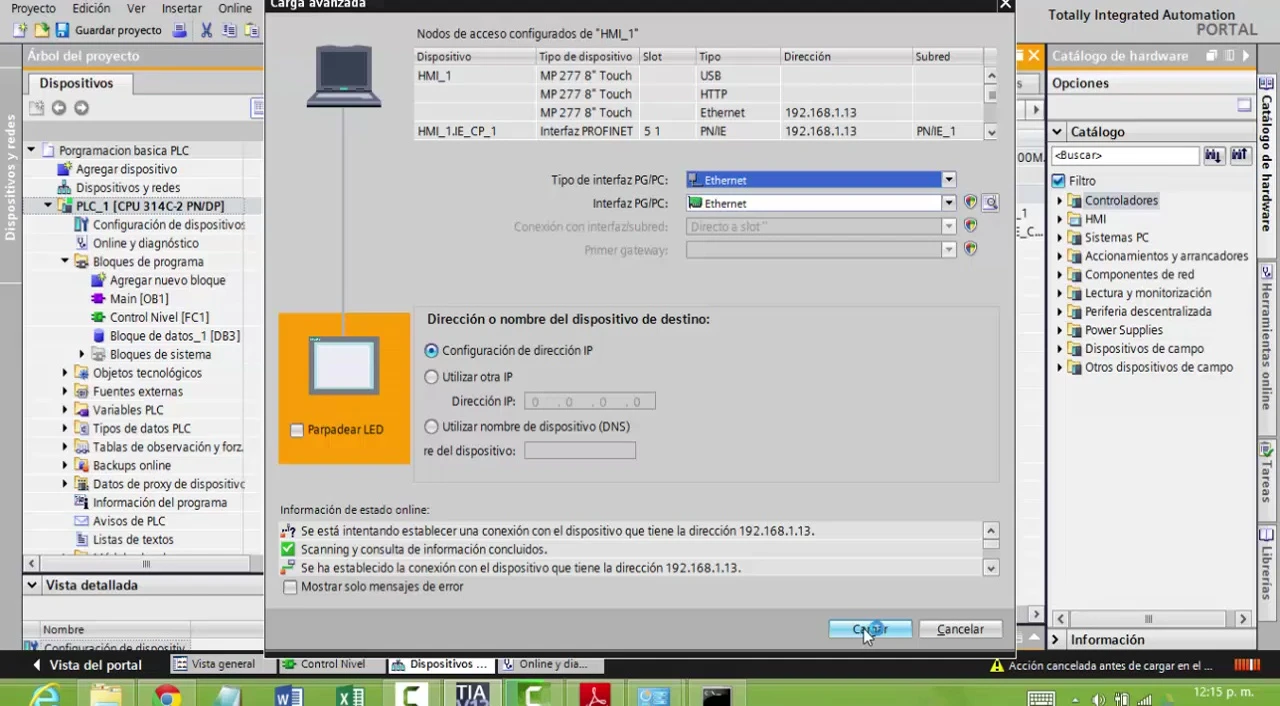This screenshot has height=706, width=1280.
Task: Enable Parpadear LED checkbox
Action: click(296, 430)
